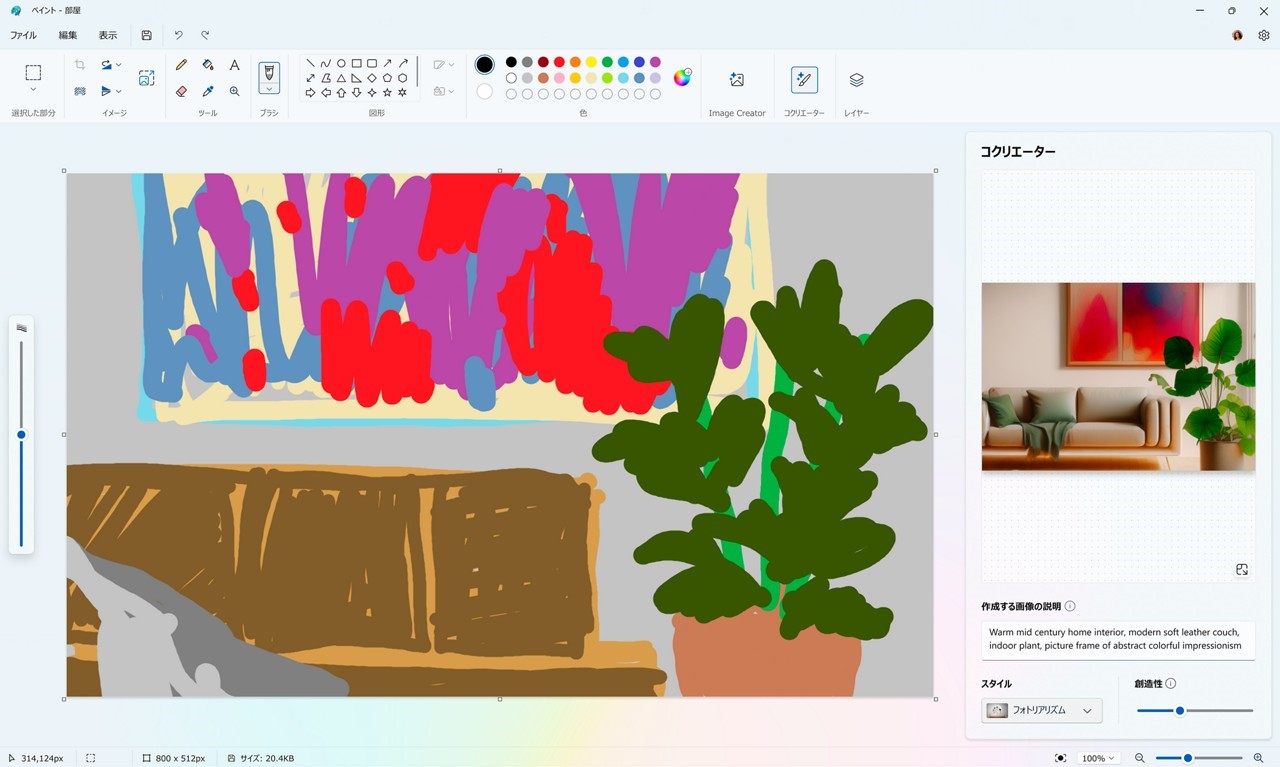1280x767 pixels.
Task: Click the Undo button
Action: coord(179,35)
